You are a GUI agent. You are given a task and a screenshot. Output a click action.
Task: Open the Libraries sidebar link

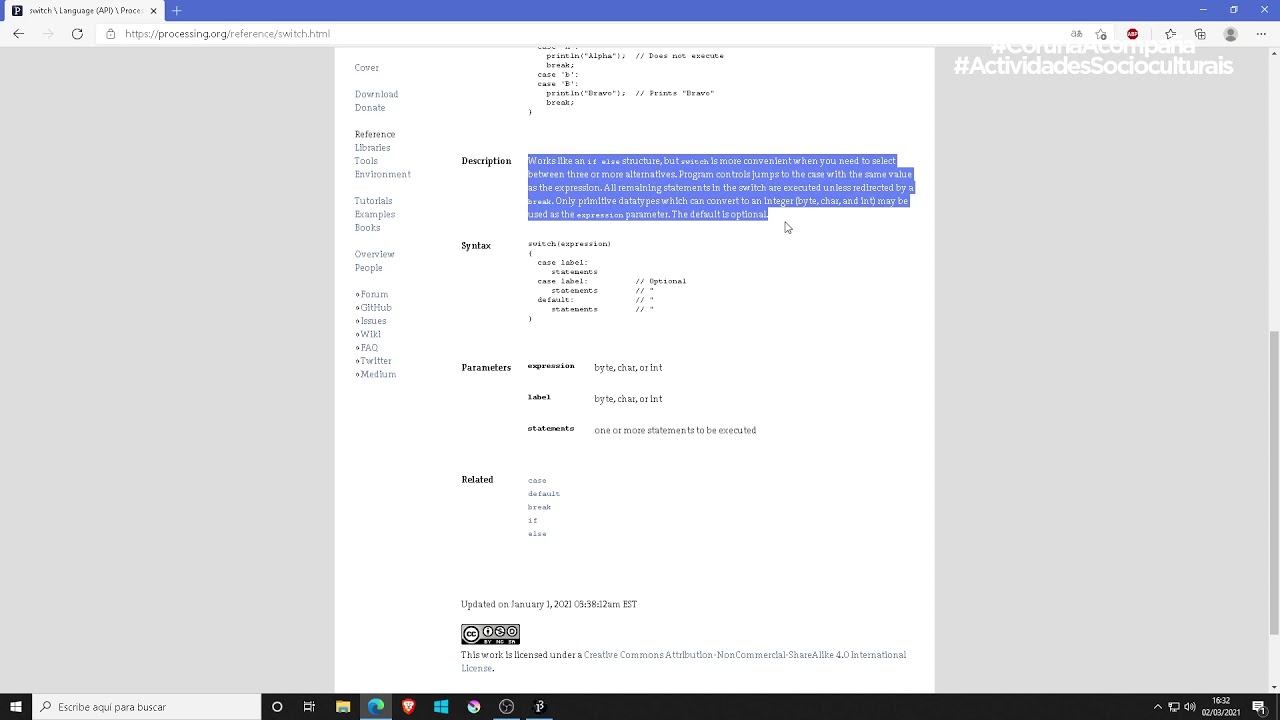point(372,148)
